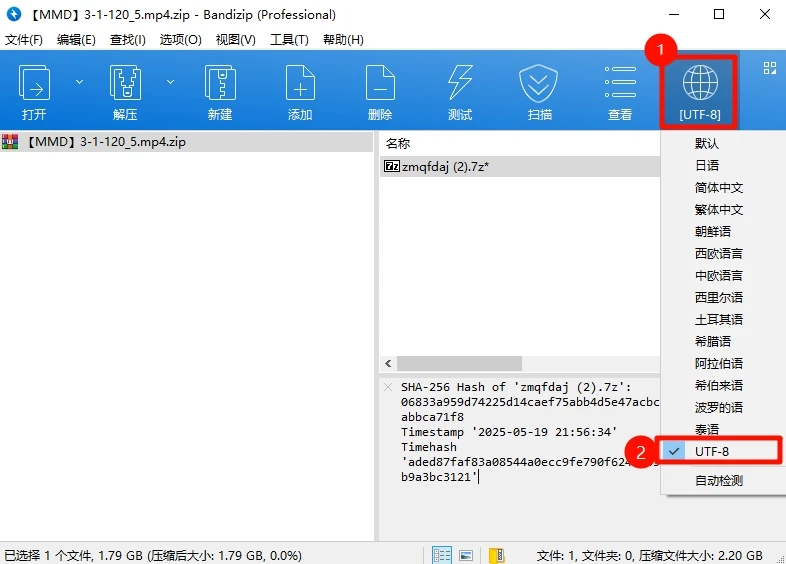The image size is (786, 564).
Task: Select 土耳其语 code page option
Action: tap(723, 319)
